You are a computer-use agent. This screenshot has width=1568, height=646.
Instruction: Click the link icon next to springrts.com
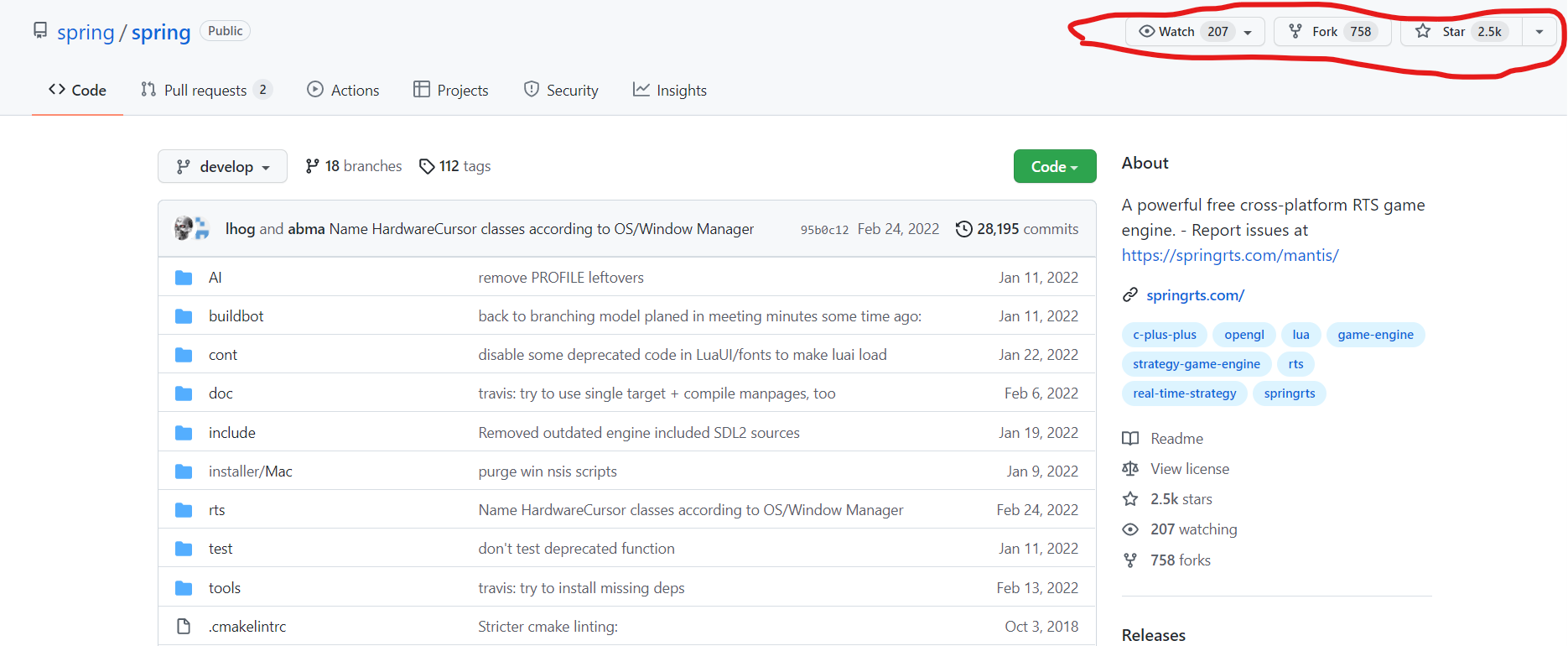pyautogui.click(x=1130, y=295)
